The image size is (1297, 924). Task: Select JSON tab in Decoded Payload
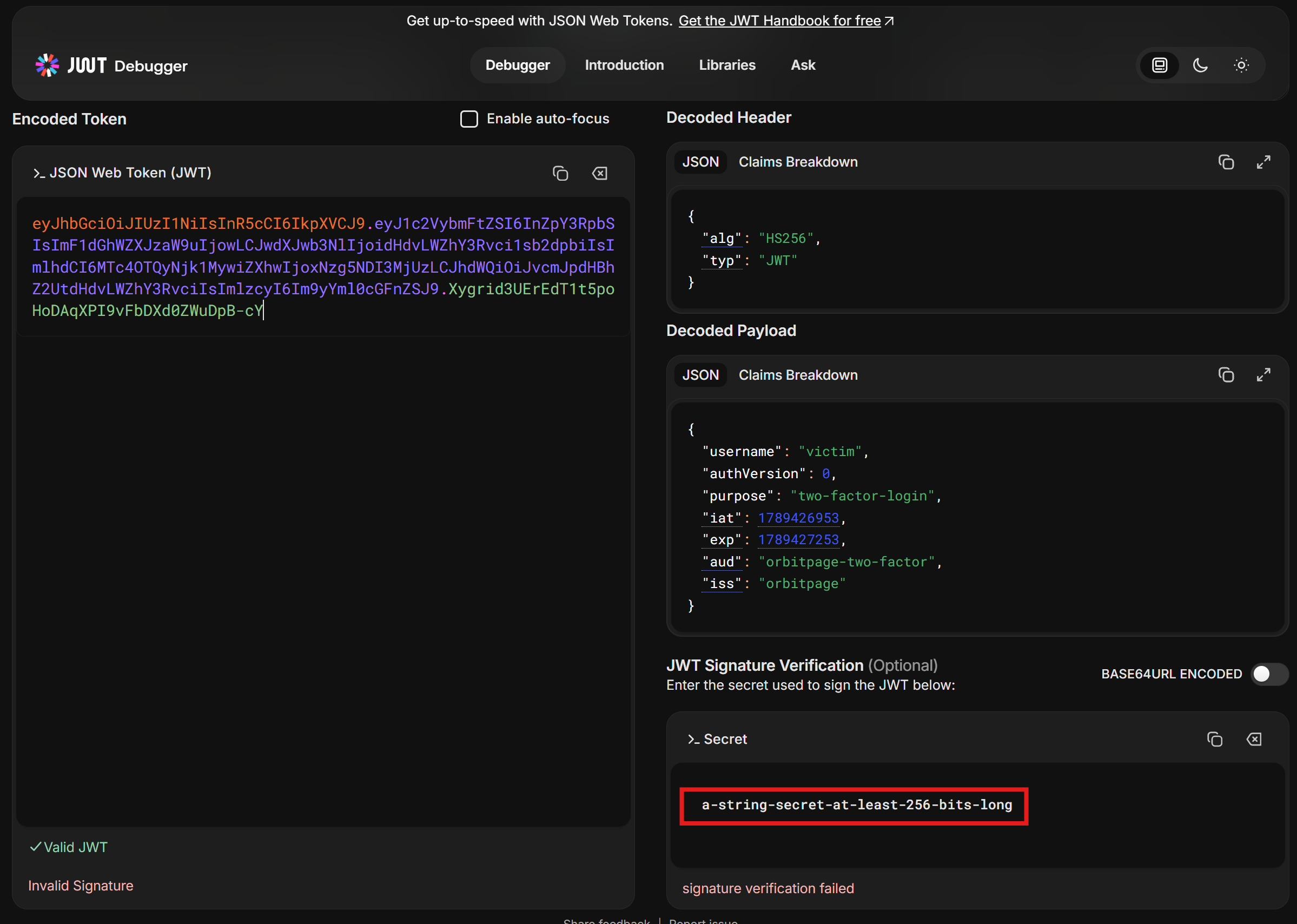tap(700, 375)
